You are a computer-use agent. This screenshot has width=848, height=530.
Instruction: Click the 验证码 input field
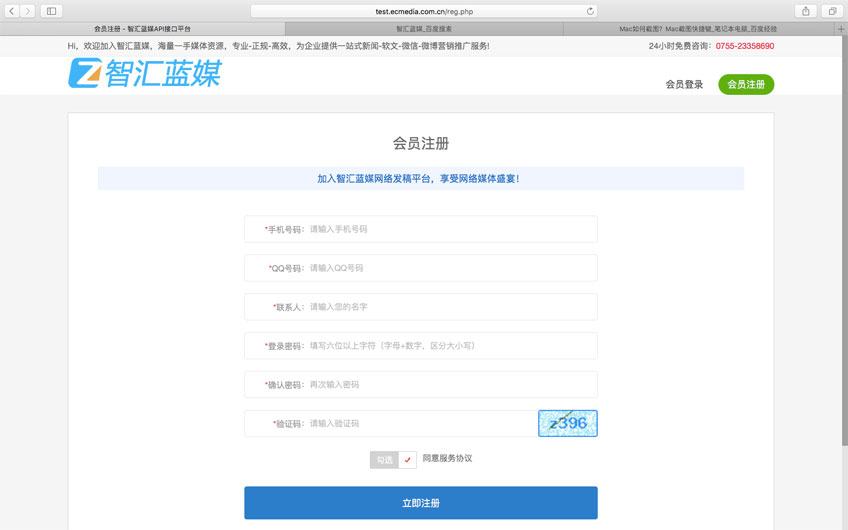click(420, 424)
